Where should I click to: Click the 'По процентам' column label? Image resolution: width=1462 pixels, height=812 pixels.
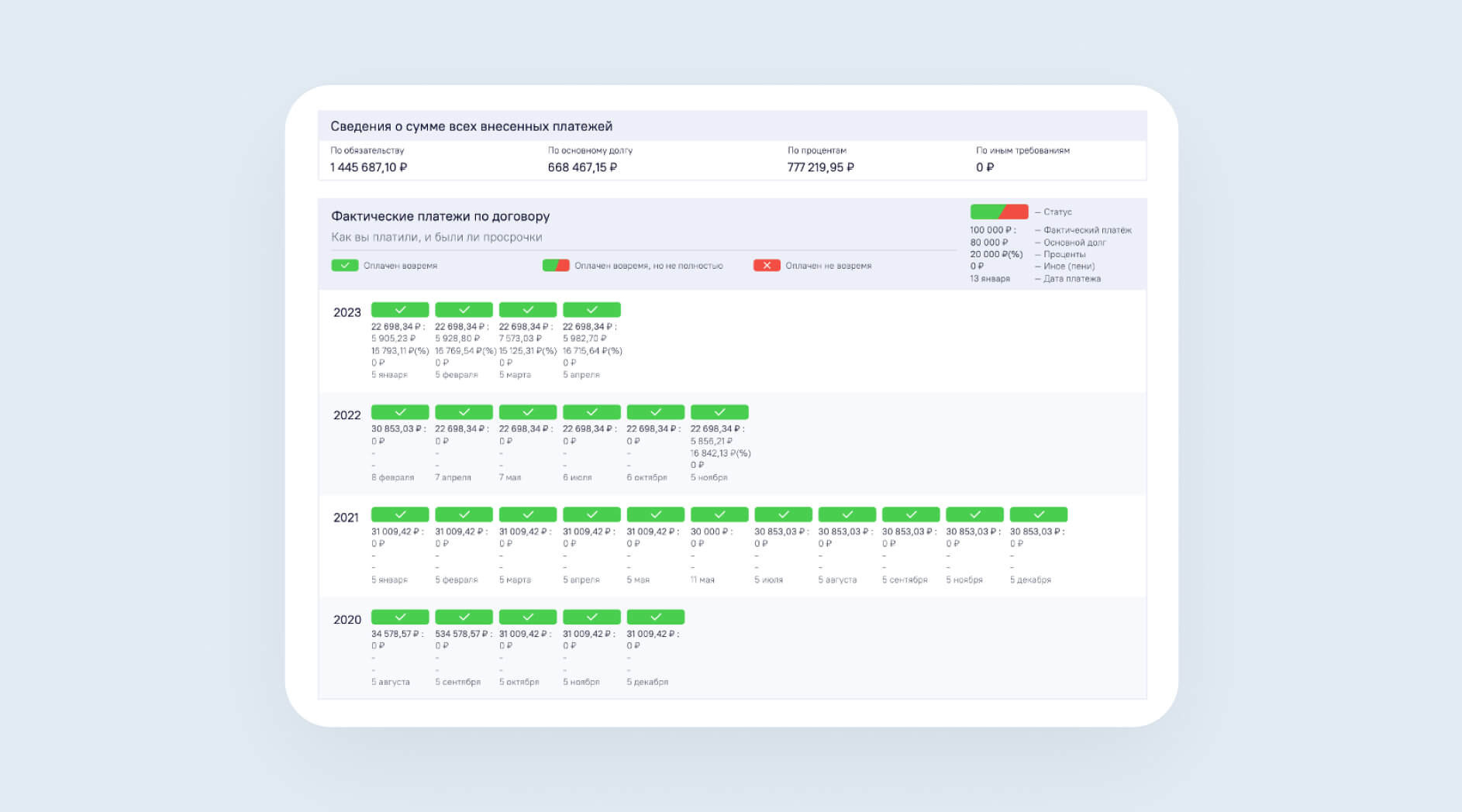point(817,150)
